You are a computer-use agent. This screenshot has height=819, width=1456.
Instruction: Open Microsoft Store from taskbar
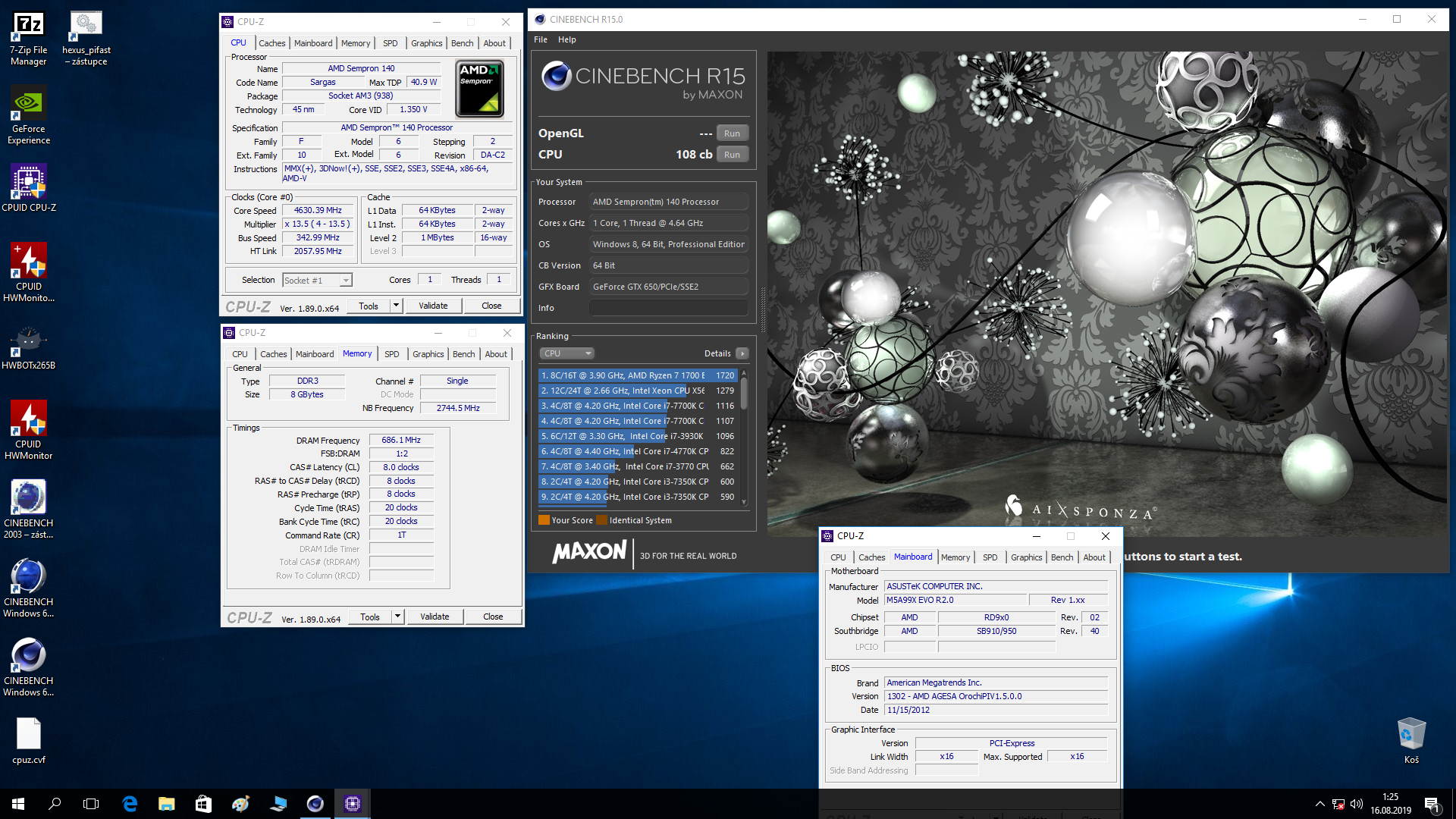[203, 804]
